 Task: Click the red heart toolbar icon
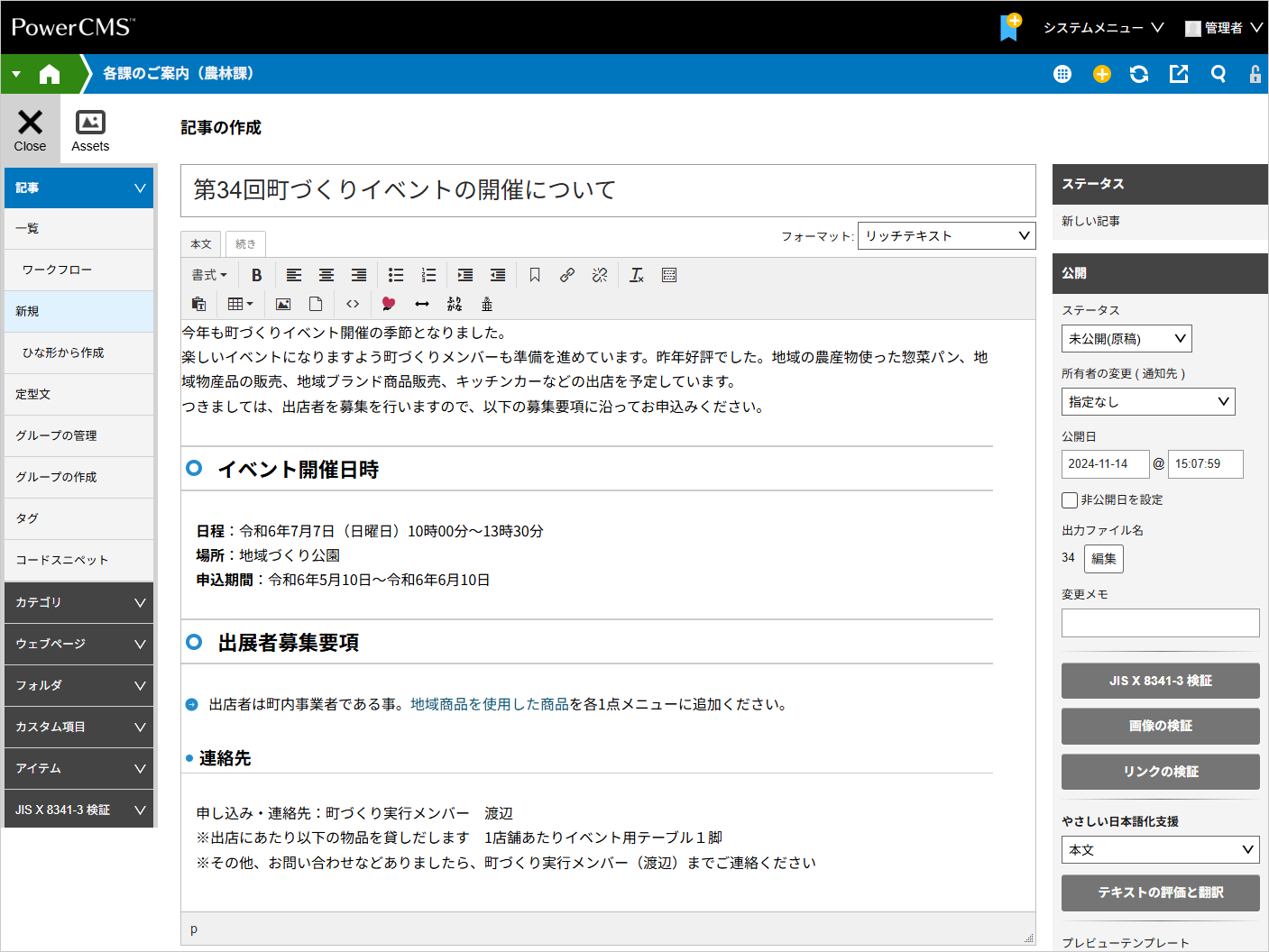(x=389, y=304)
